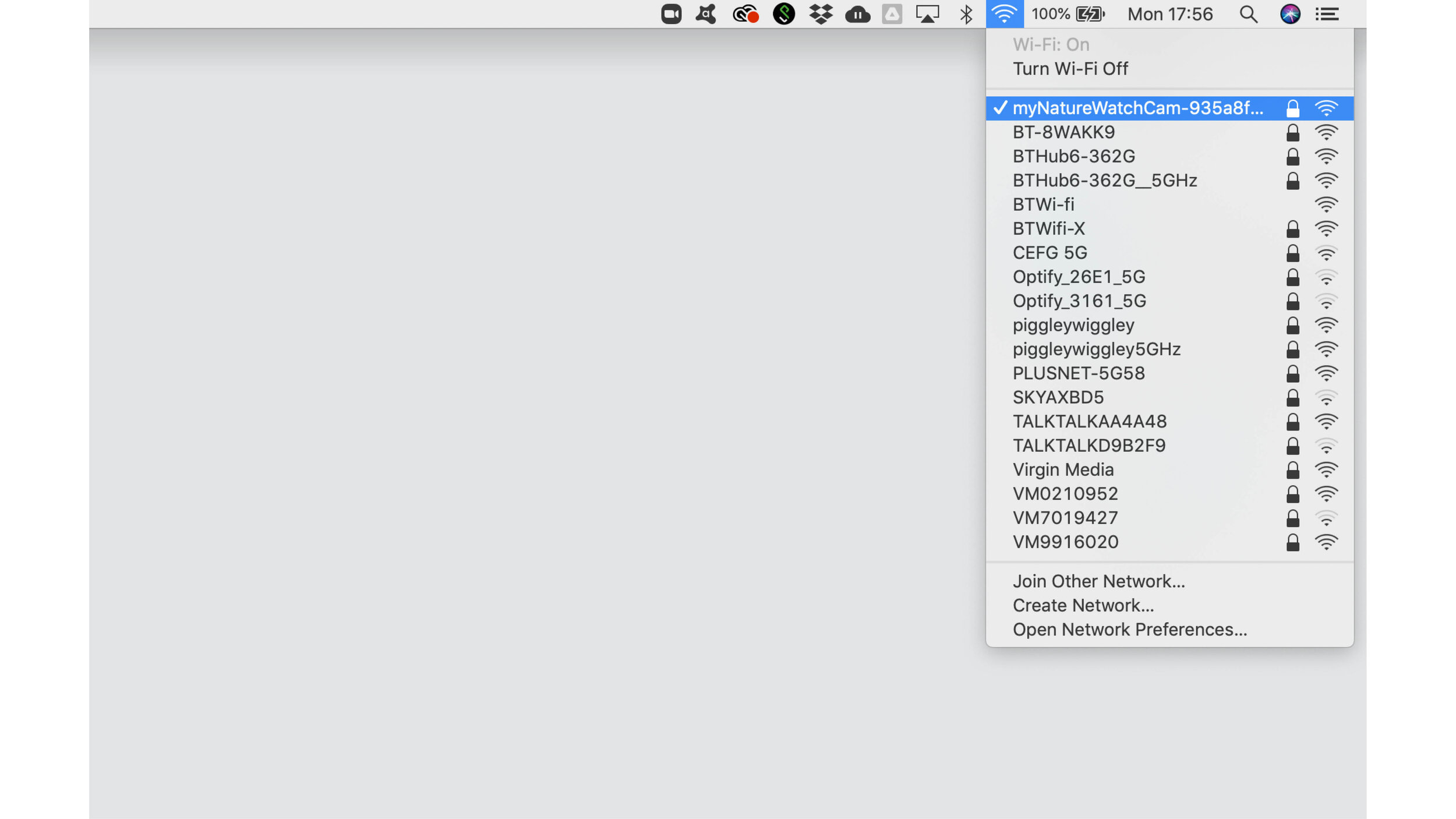Connect to the VM9916020 network

coord(1169,542)
